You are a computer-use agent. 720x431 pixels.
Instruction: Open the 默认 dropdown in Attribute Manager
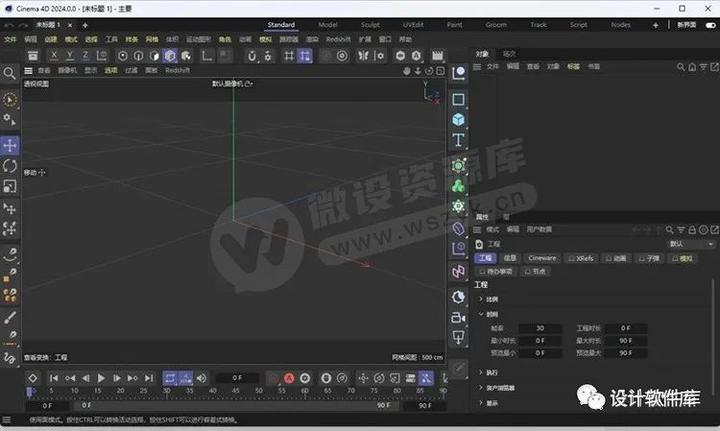point(691,244)
